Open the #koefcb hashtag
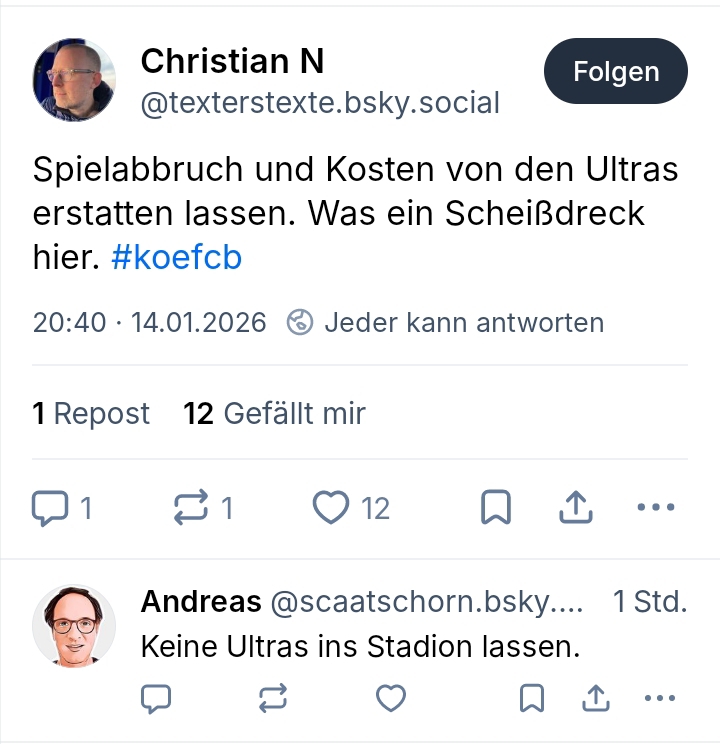This screenshot has width=720, height=744. click(x=176, y=258)
